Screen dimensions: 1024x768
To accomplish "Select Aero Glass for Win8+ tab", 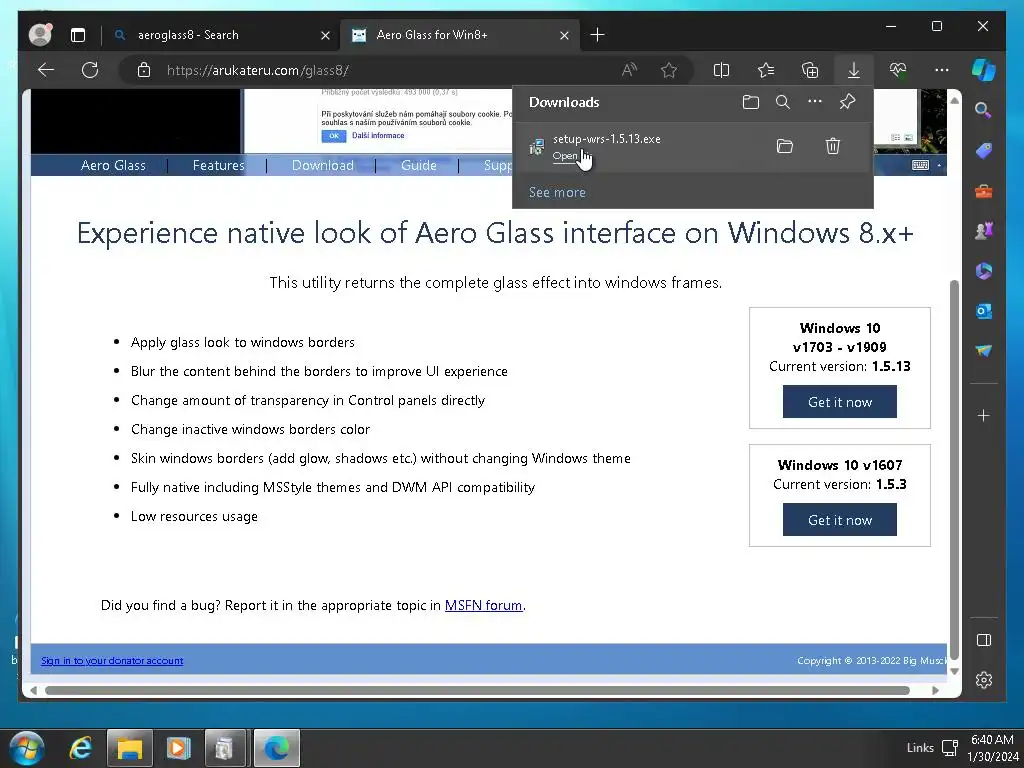I will click(460, 35).
